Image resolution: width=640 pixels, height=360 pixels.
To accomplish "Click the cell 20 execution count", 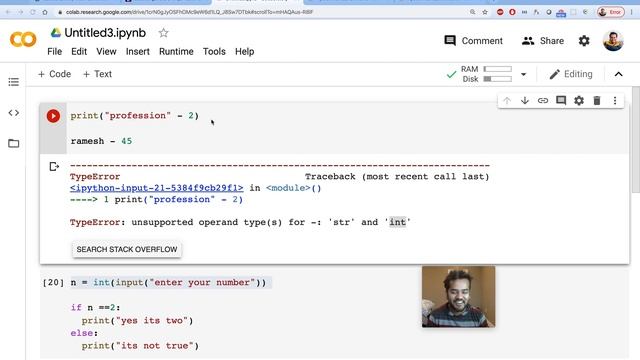I will click(53, 282).
